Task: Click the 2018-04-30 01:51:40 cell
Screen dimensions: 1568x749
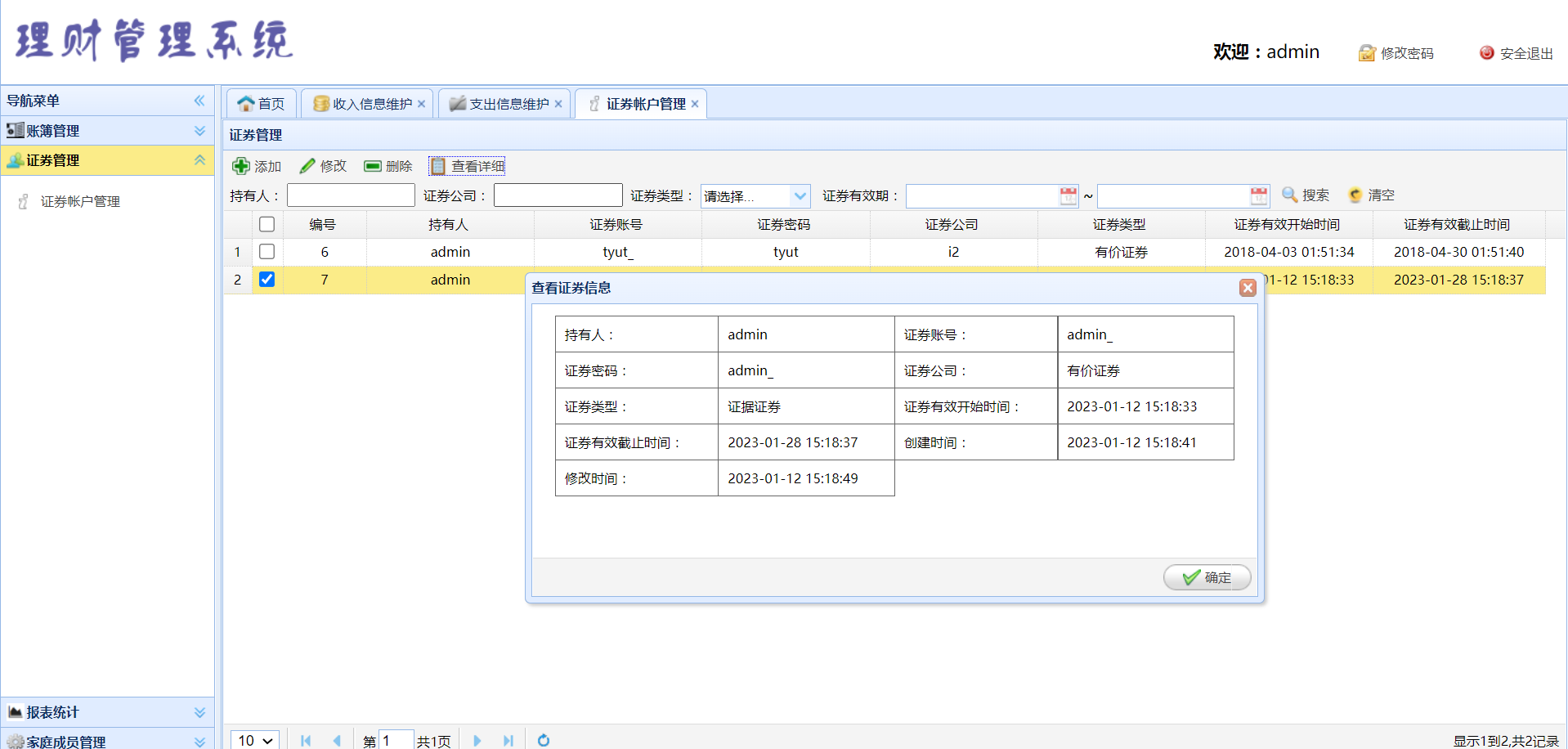Action: [x=1459, y=252]
